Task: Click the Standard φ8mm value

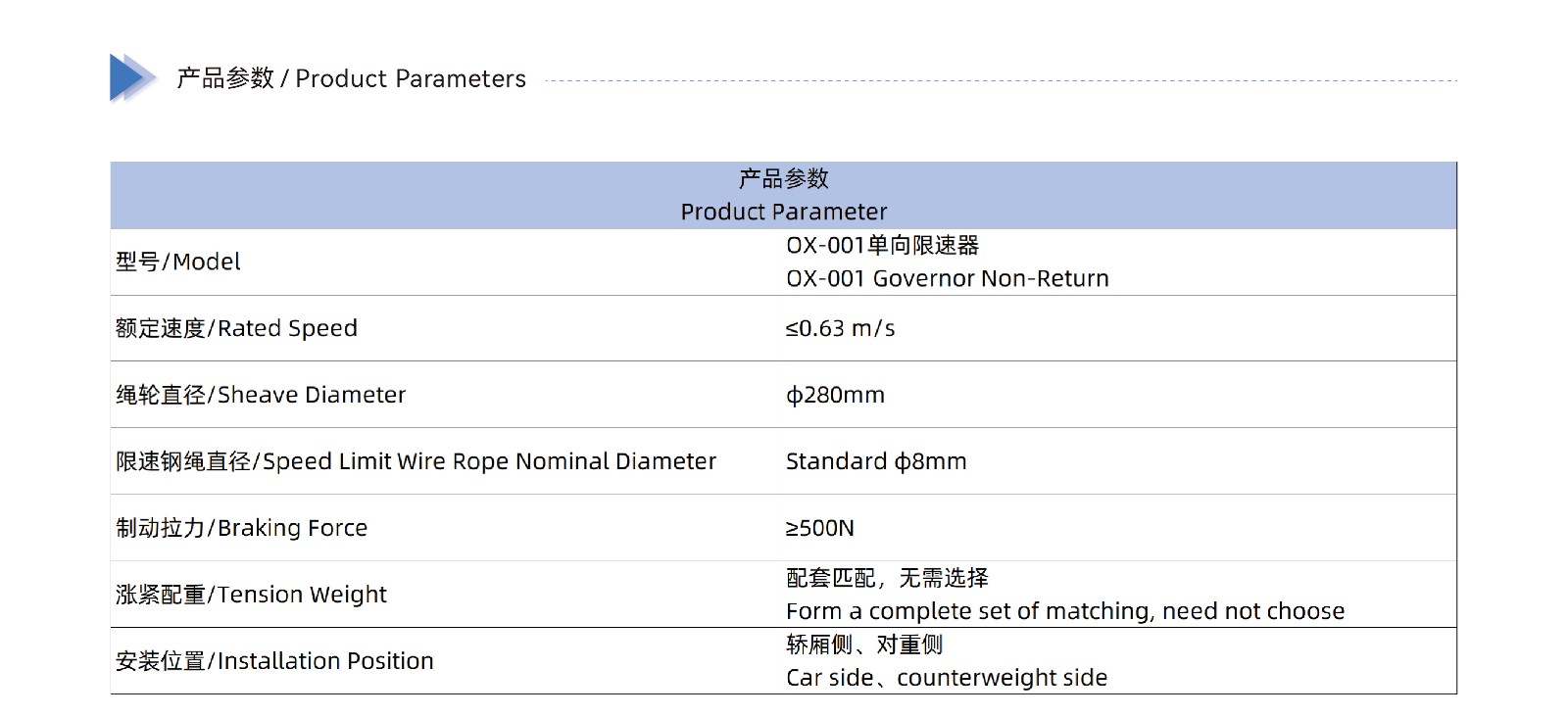Action: (x=876, y=461)
